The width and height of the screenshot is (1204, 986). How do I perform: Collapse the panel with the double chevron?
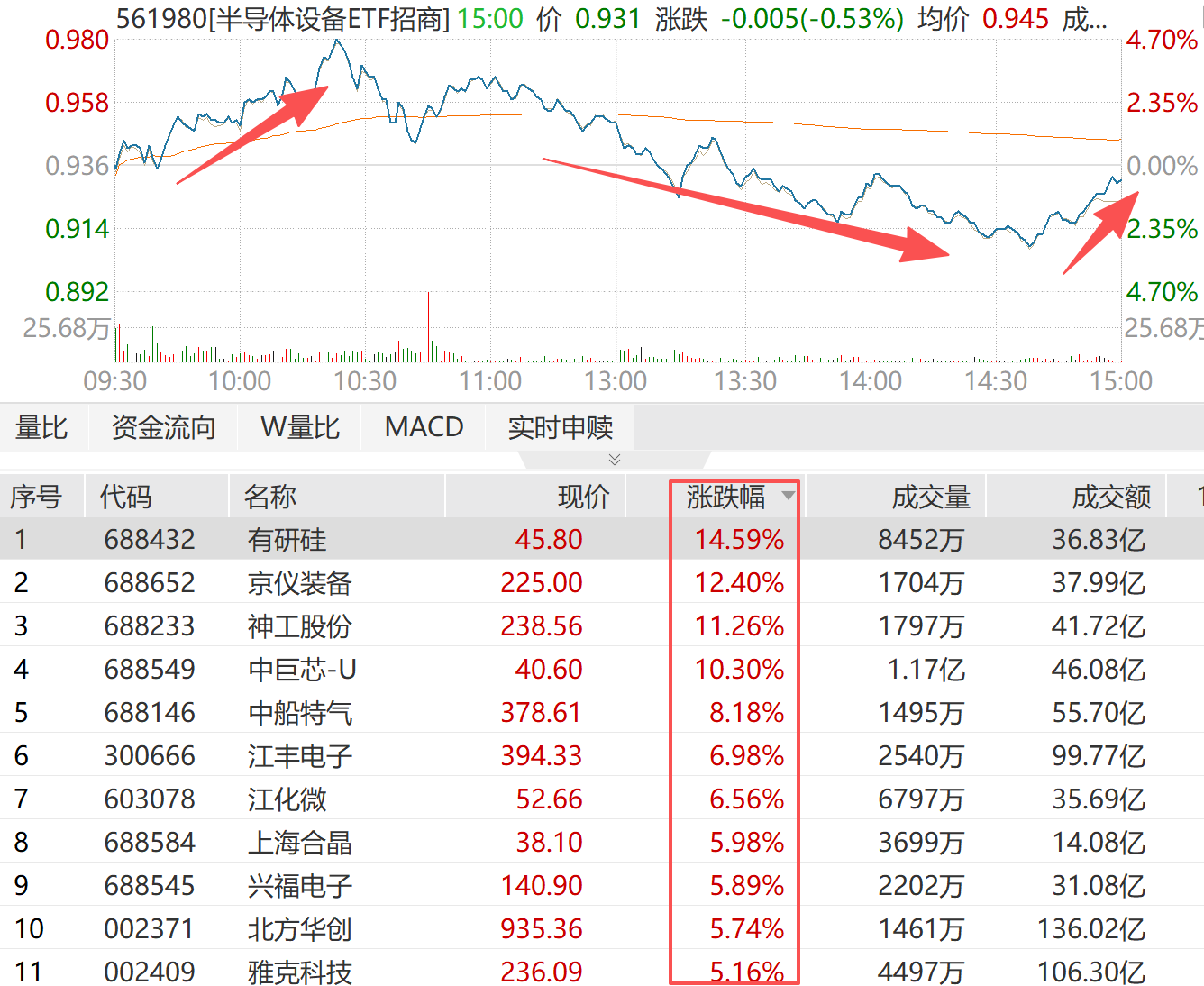point(615,460)
